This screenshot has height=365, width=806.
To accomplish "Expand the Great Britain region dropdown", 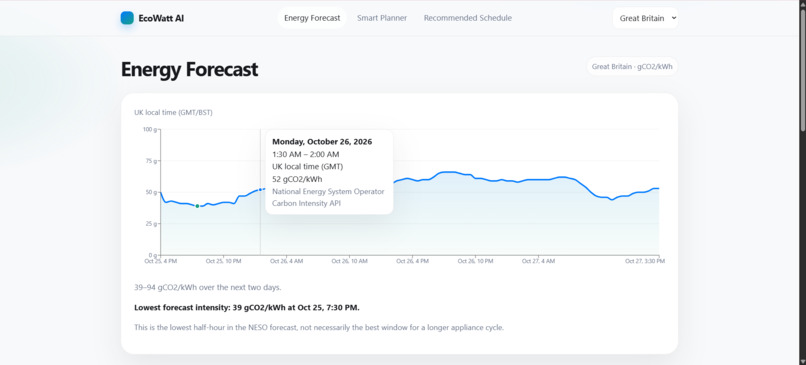I will point(645,18).
